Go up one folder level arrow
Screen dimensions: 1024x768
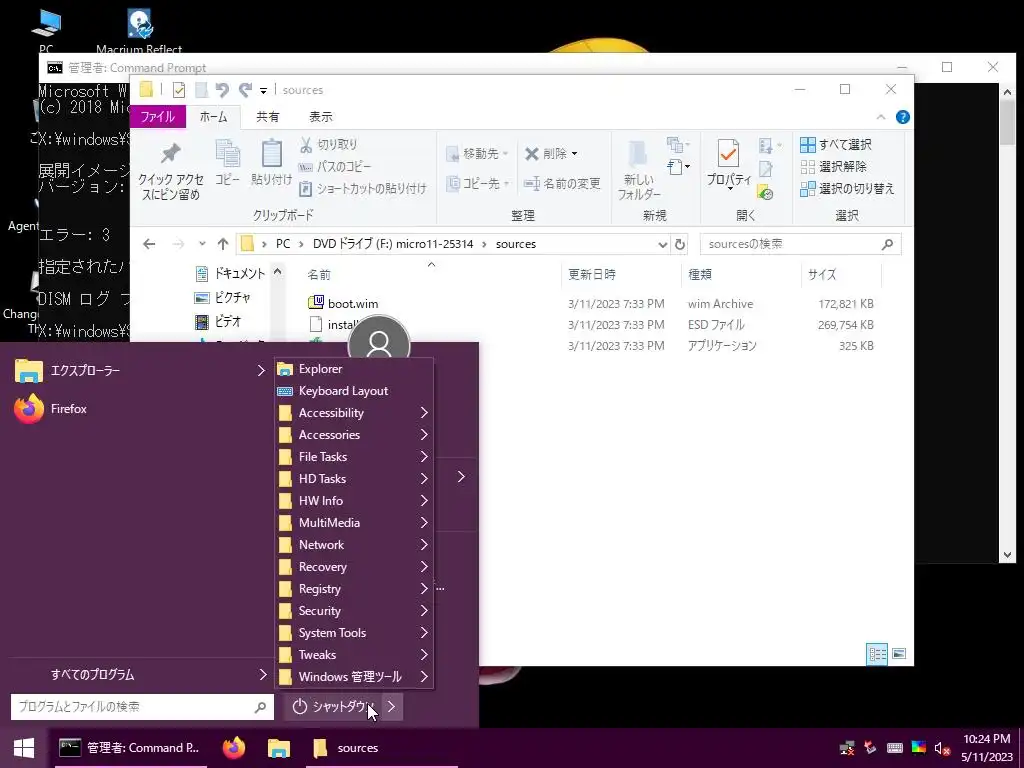(223, 244)
